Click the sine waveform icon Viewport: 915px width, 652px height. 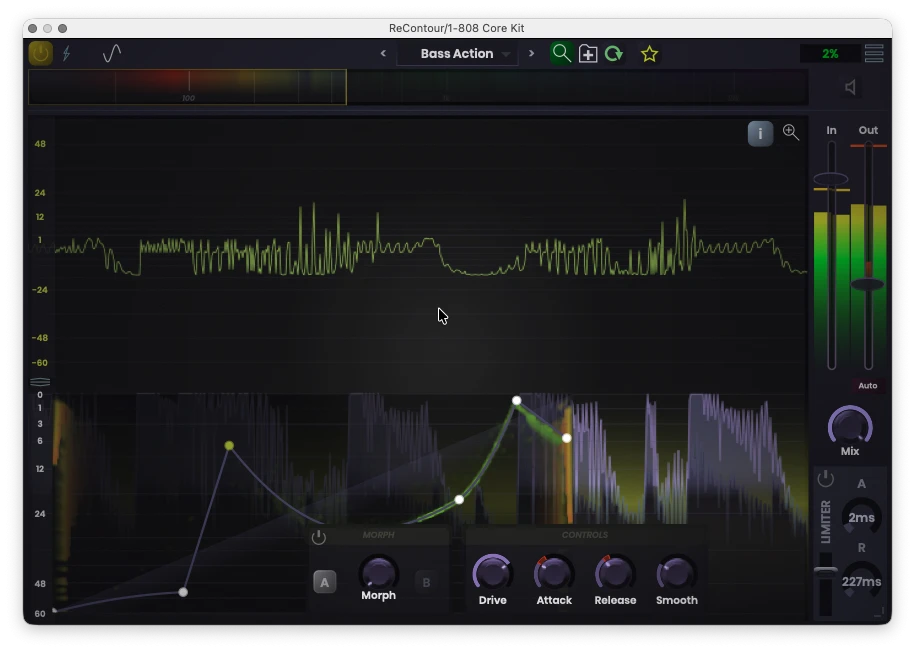pyautogui.click(x=112, y=54)
